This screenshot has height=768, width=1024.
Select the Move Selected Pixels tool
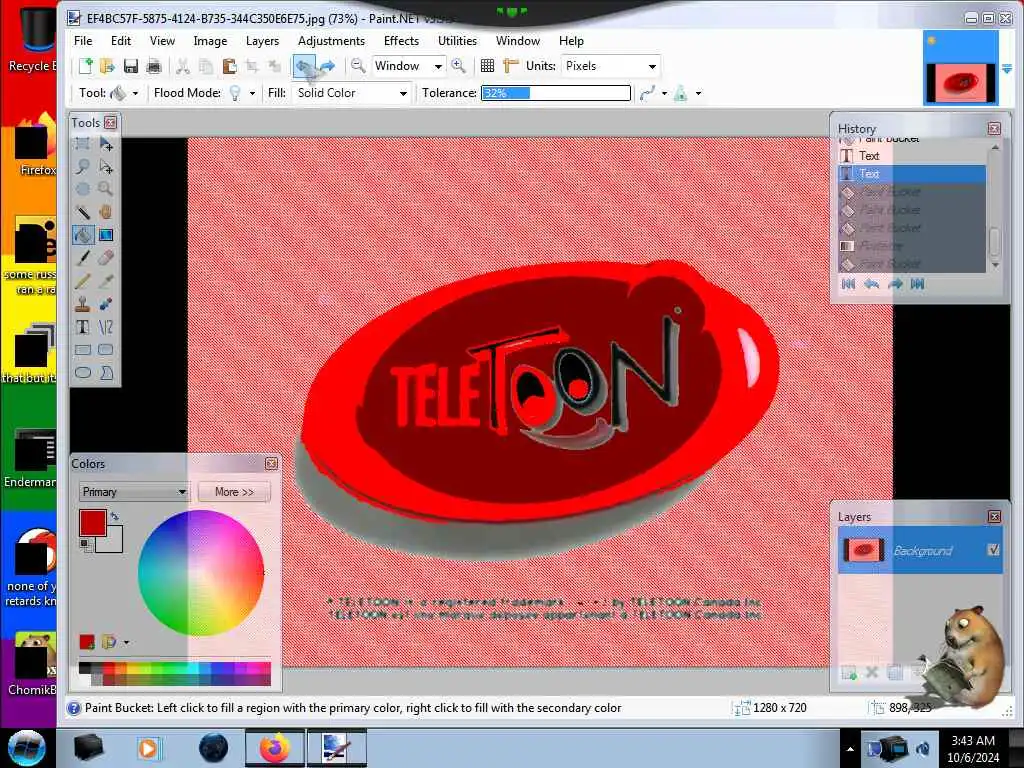pos(106,144)
